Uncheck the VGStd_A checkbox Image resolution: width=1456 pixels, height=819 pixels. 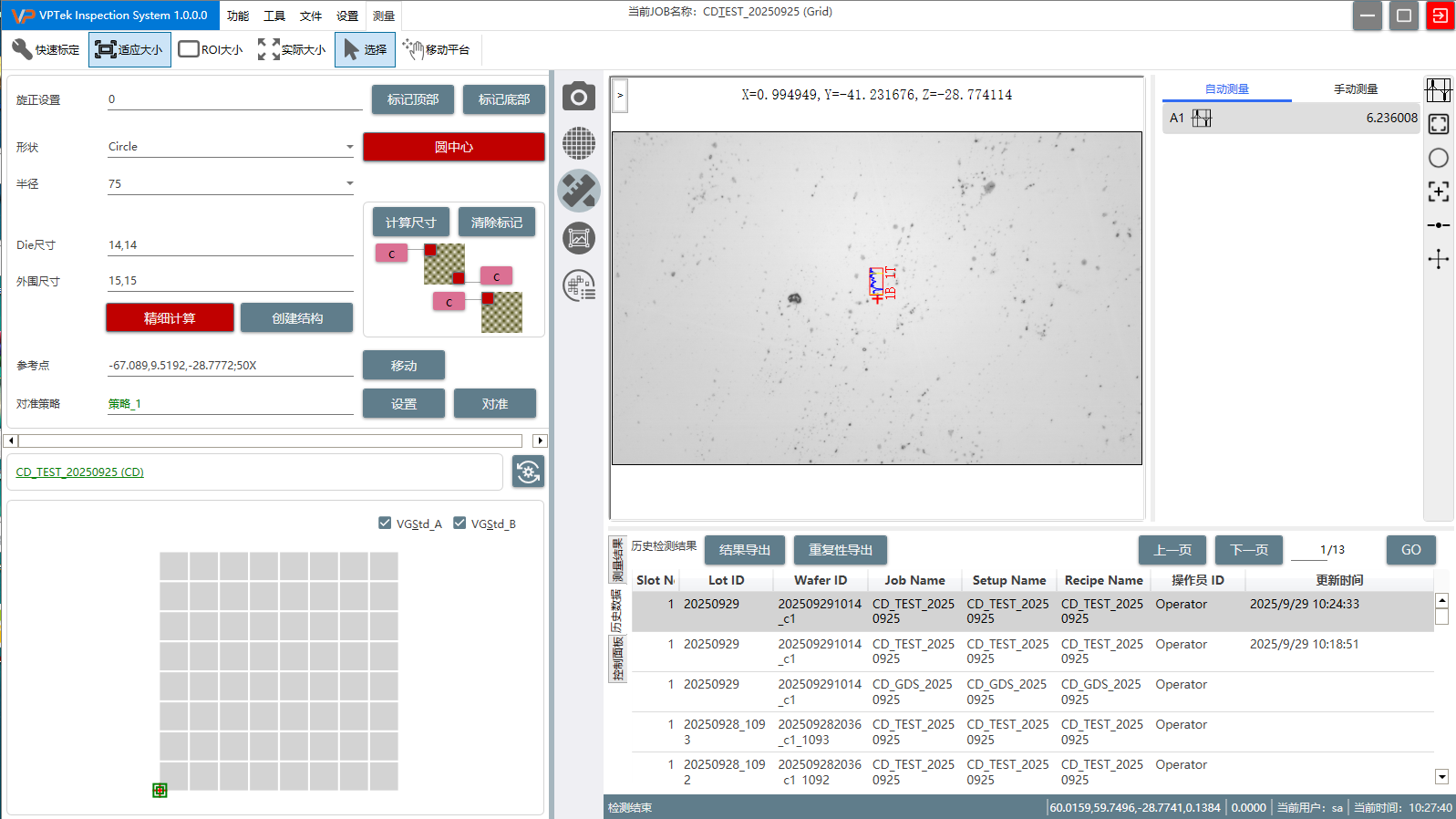pyautogui.click(x=385, y=524)
